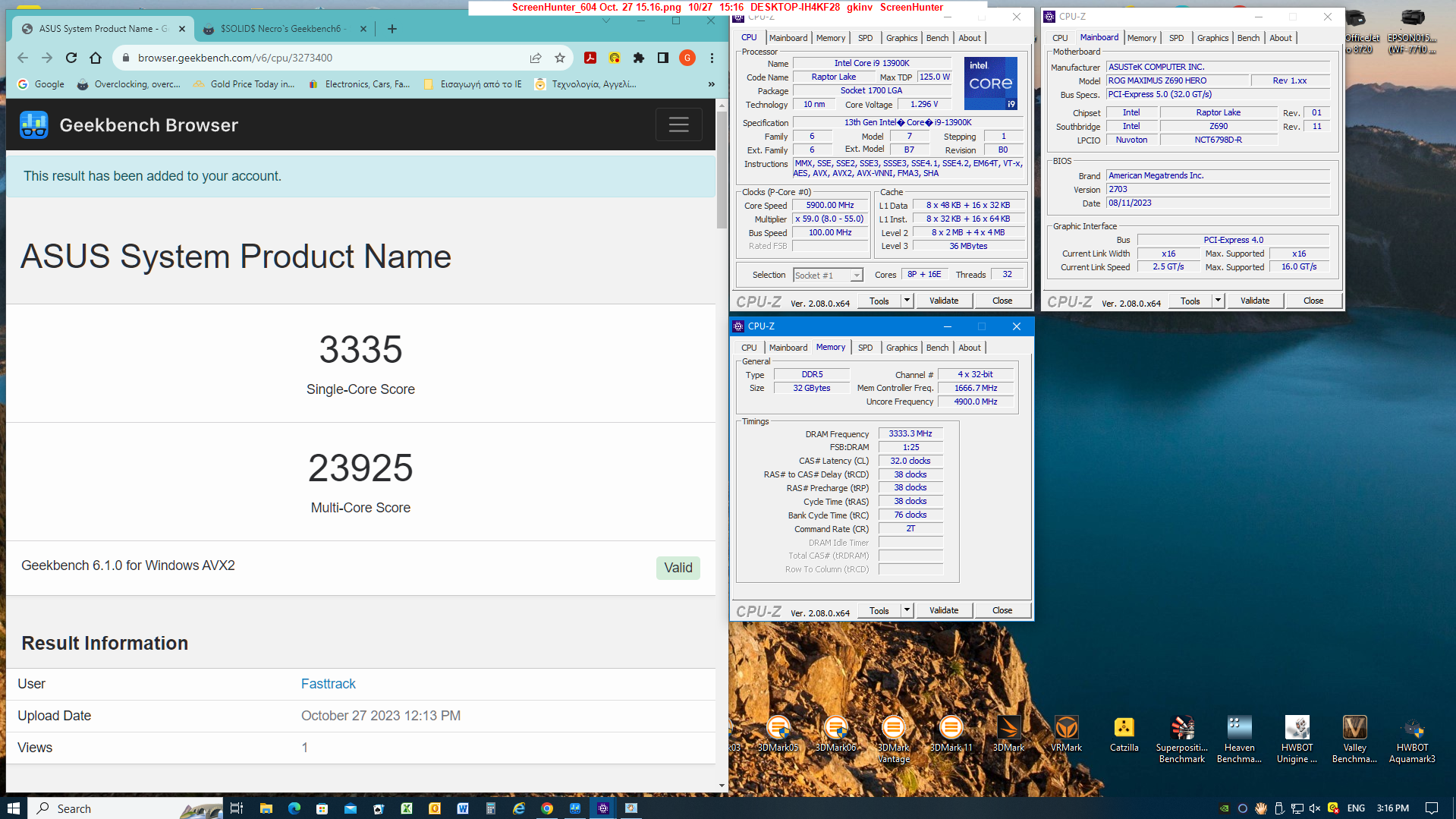Reload the Geekbench page
The image size is (1456, 819).
click(71, 58)
